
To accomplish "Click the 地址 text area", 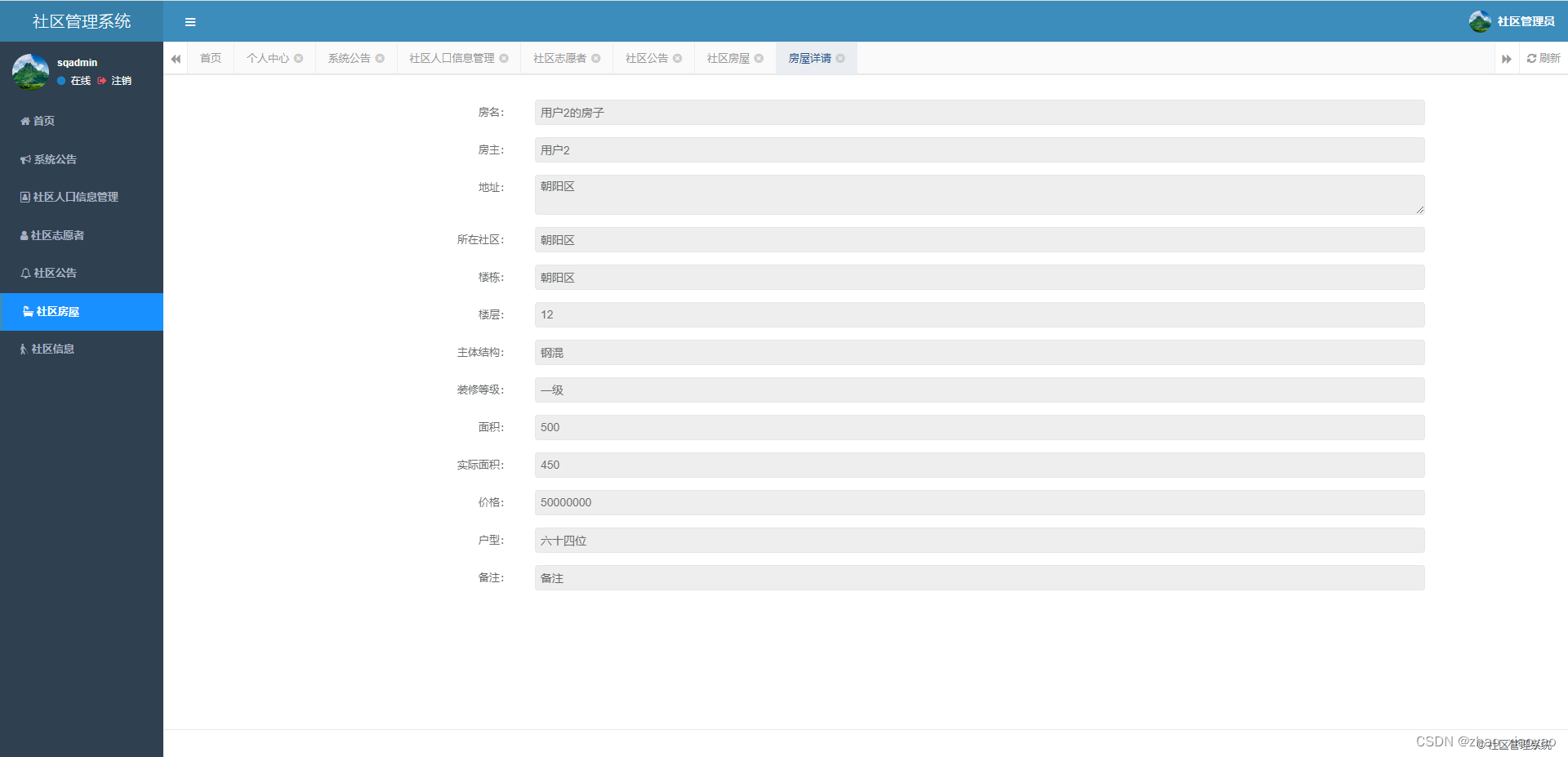I will coord(979,194).
